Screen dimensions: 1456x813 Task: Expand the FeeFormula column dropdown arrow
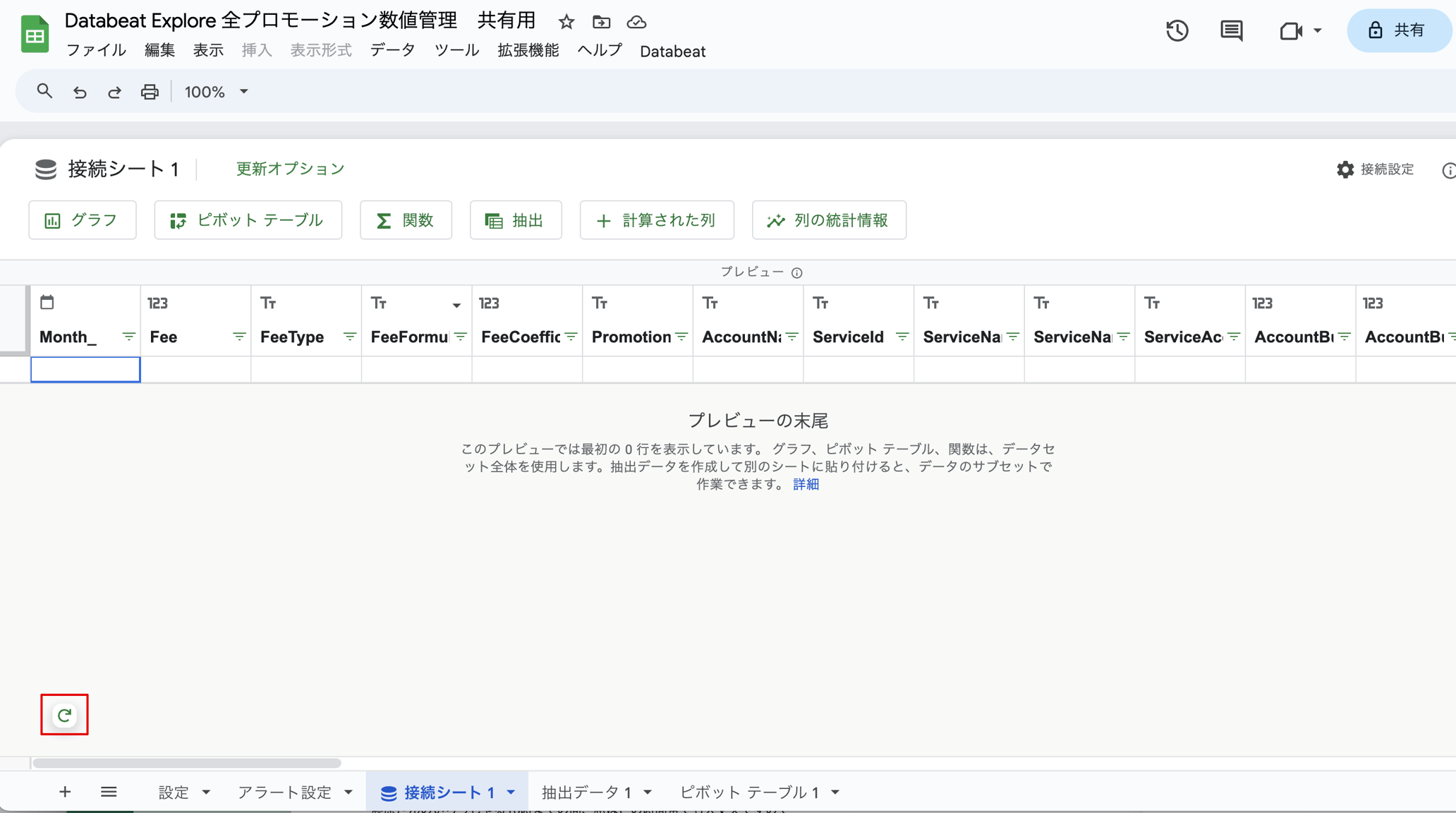point(456,303)
